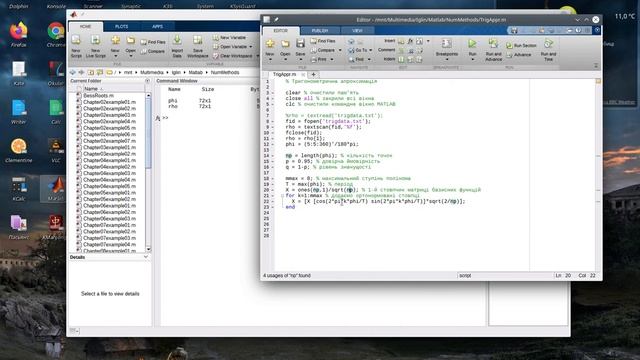This screenshot has height=360, width=640.
Task: Select Chapter04example03.m in file list
Action: click(109, 173)
